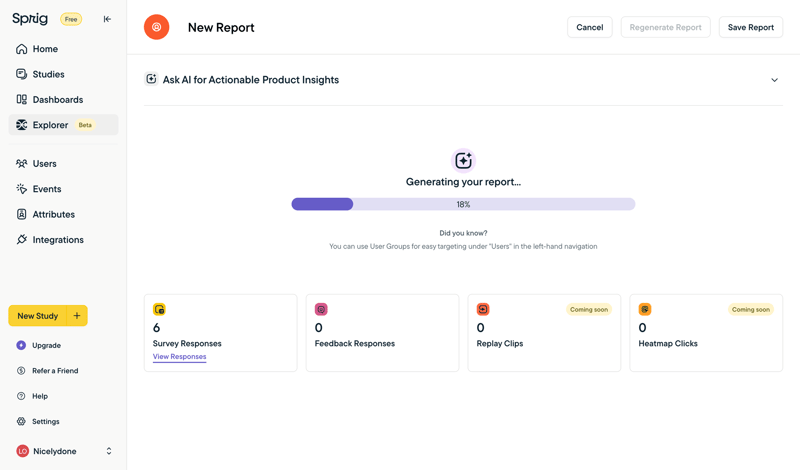Click the orange Heatmap Clicks icon
This screenshot has width=800, height=470.
645,309
